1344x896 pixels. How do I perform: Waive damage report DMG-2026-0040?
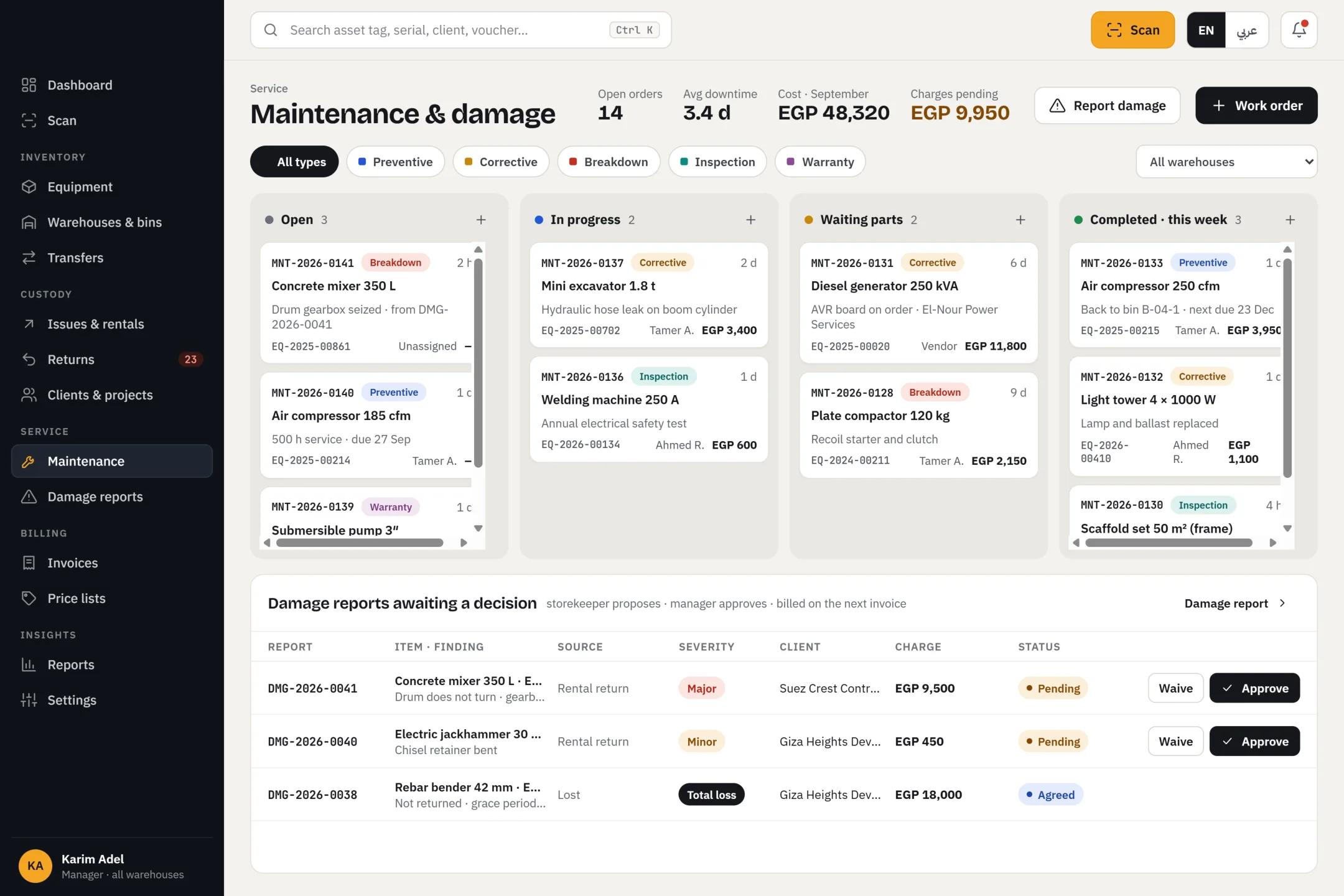tap(1175, 742)
